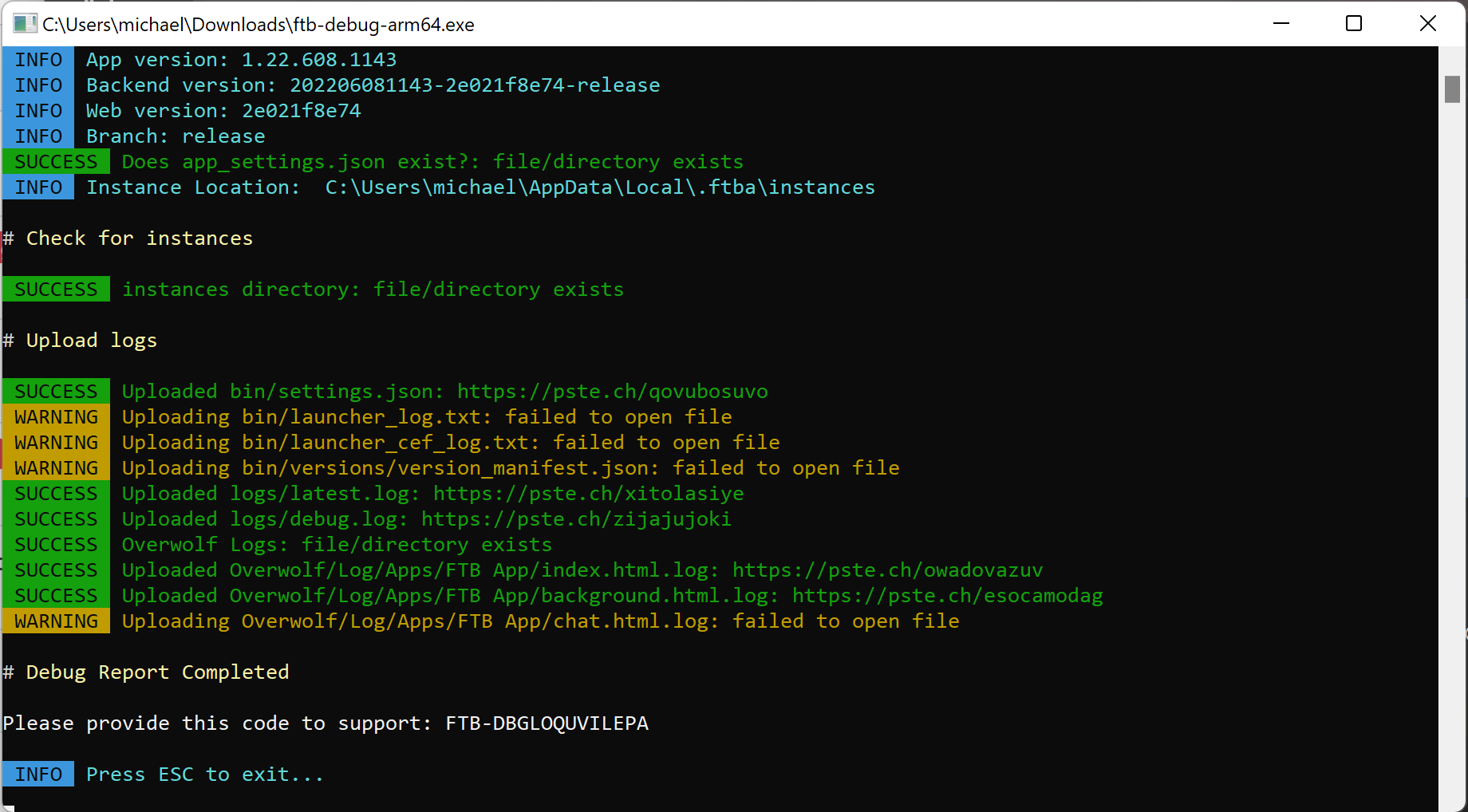Click the SUCCESS badge for app_settings.json
This screenshot has height=812, width=1468.
pyautogui.click(x=56, y=162)
